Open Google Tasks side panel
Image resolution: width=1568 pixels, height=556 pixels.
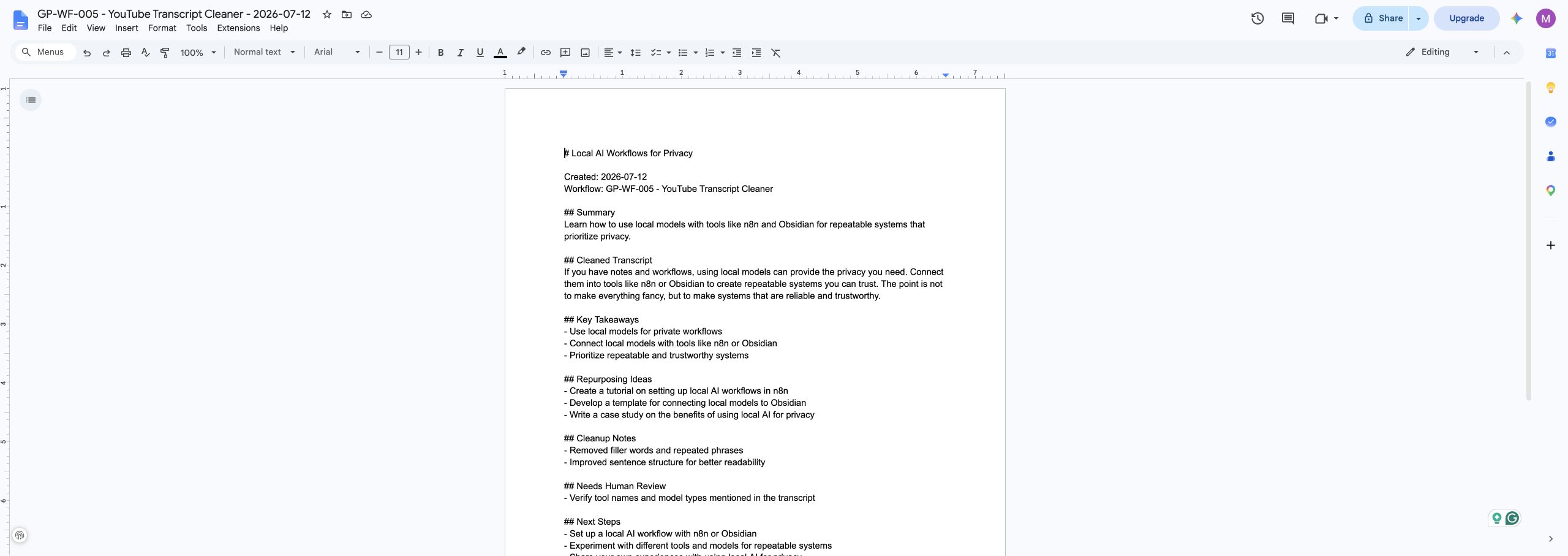tap(1551, 121)
